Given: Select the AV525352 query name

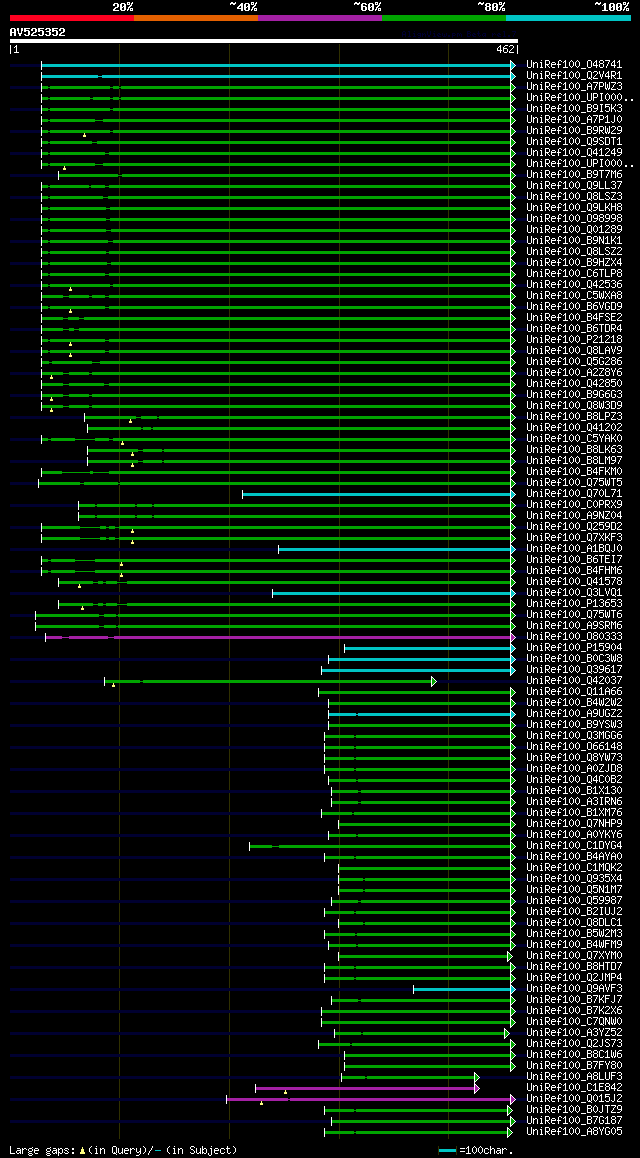Looking at the screenshot, I should tap(38, 32).
